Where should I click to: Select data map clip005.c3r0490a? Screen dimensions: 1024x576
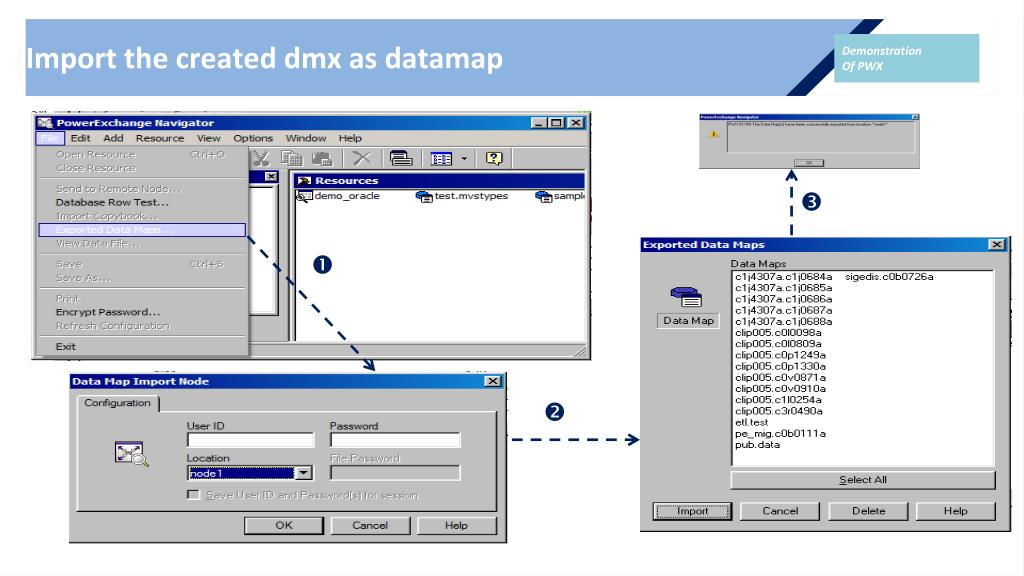coord(778,411)
